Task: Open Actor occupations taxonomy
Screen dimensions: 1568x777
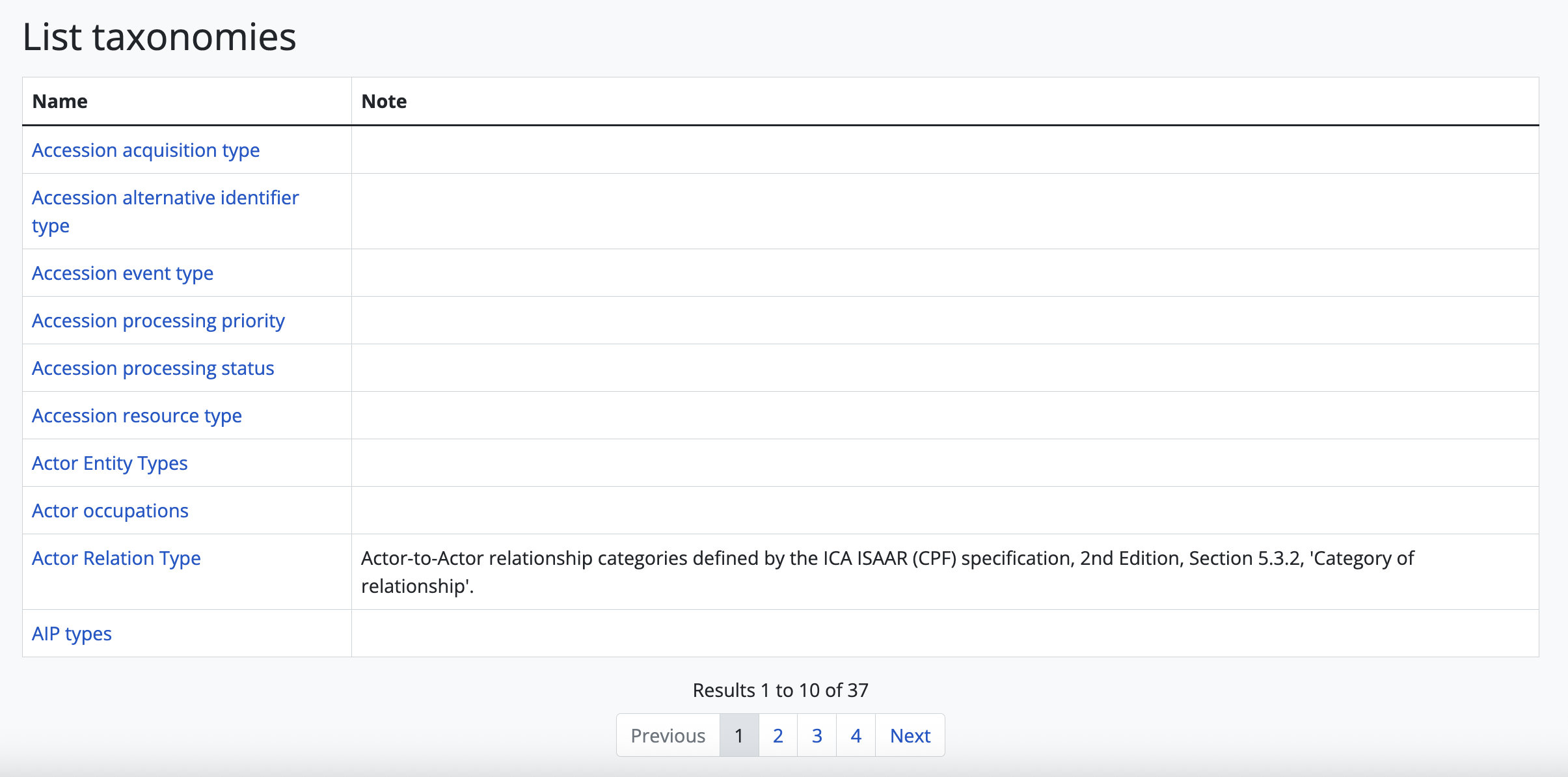Action: coord(110,511)
